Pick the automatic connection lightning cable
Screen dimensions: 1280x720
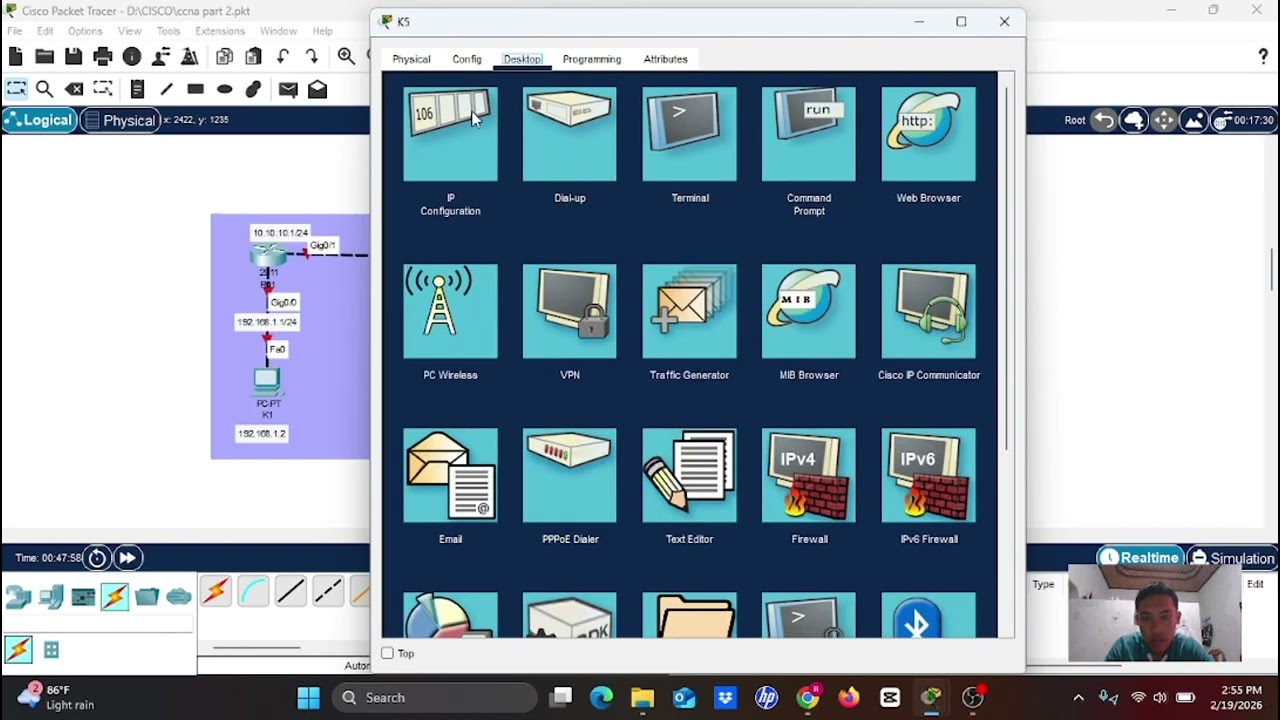(x=215, y=592)
